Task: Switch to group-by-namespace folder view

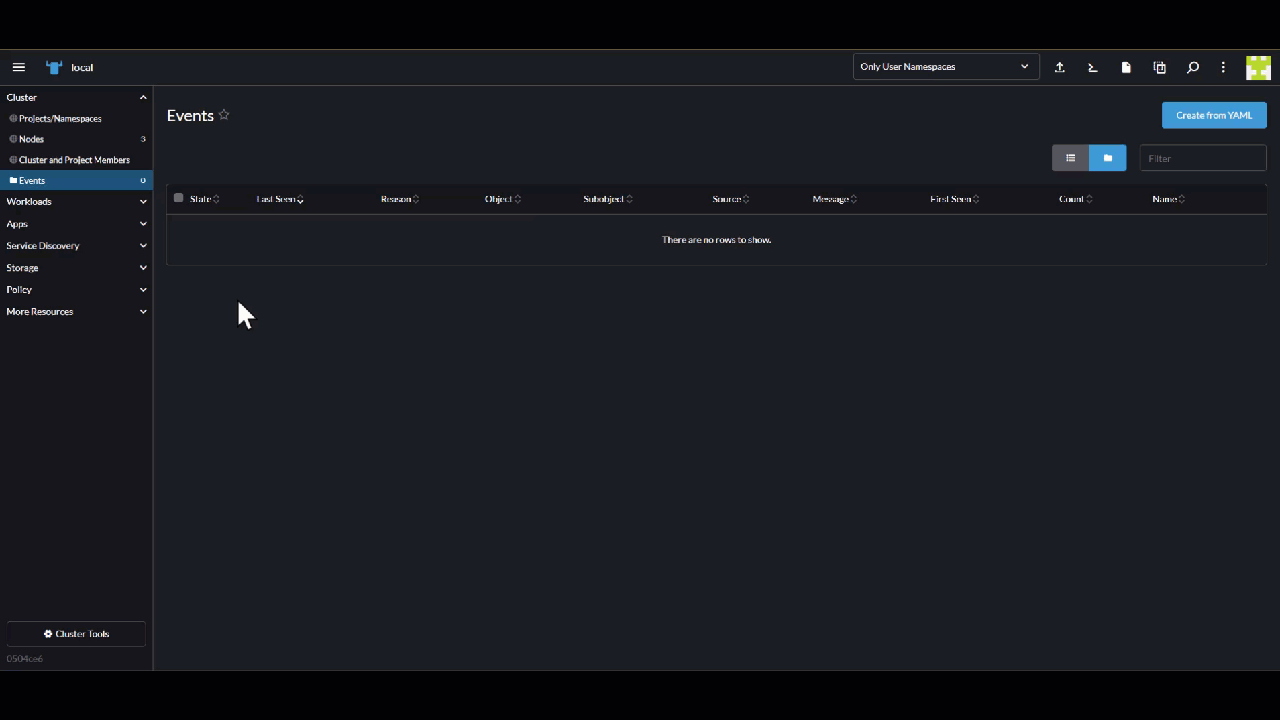Action: click(x=1108, y=158)
